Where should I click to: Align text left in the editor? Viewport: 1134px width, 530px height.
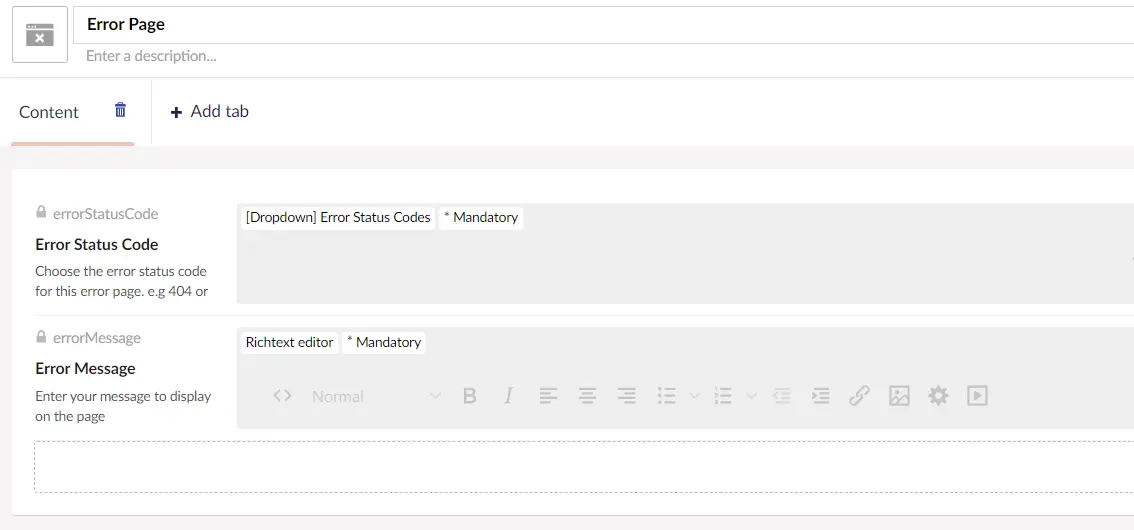point(548,396)
